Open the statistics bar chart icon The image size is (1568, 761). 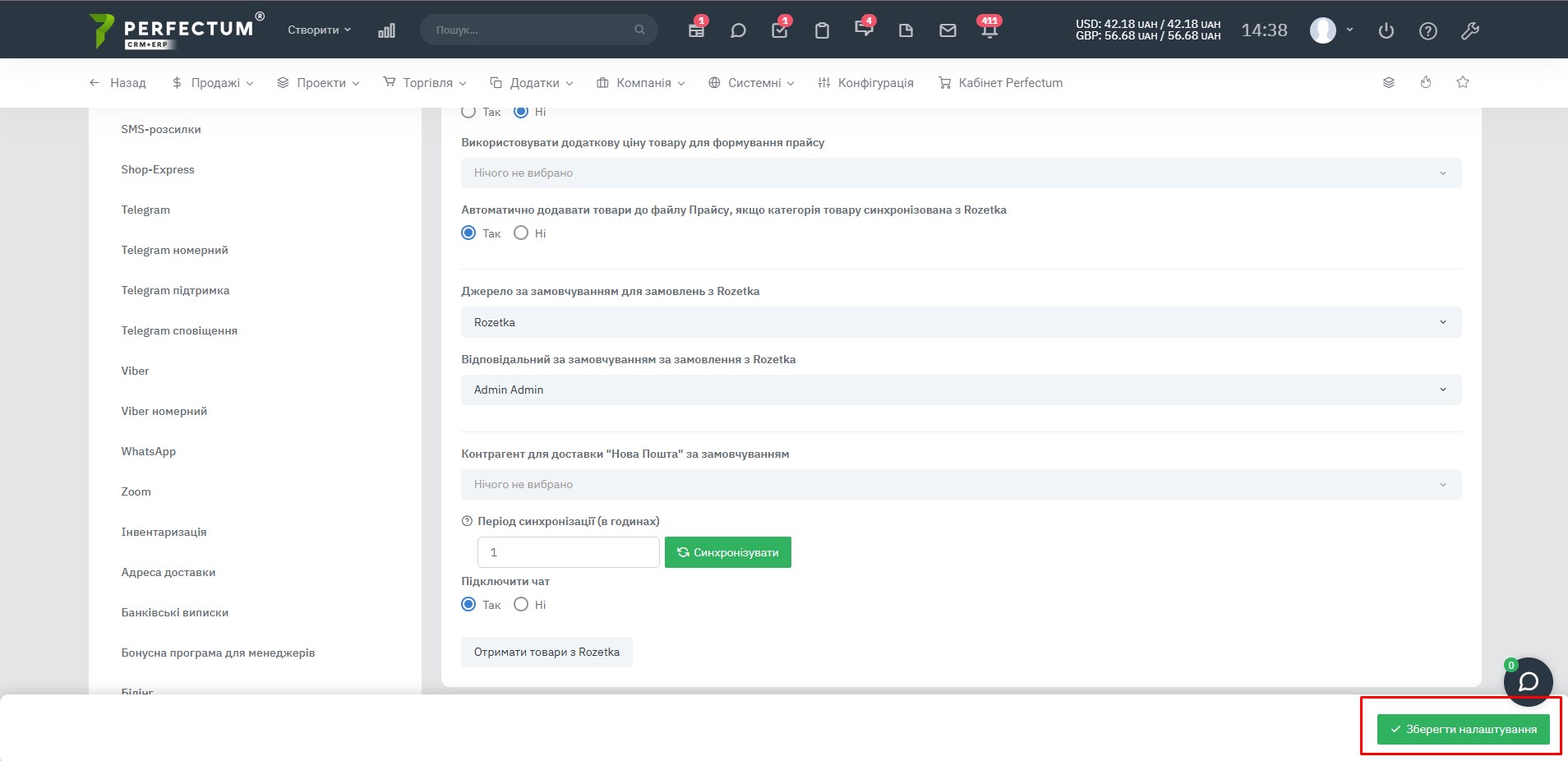click(x=386, y=30)
